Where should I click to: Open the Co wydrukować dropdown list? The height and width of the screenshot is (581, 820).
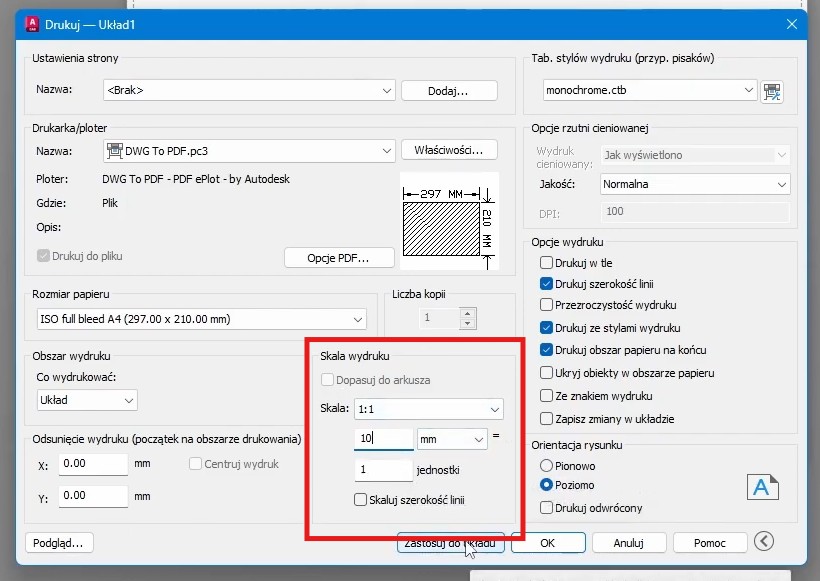click(87, 400)
